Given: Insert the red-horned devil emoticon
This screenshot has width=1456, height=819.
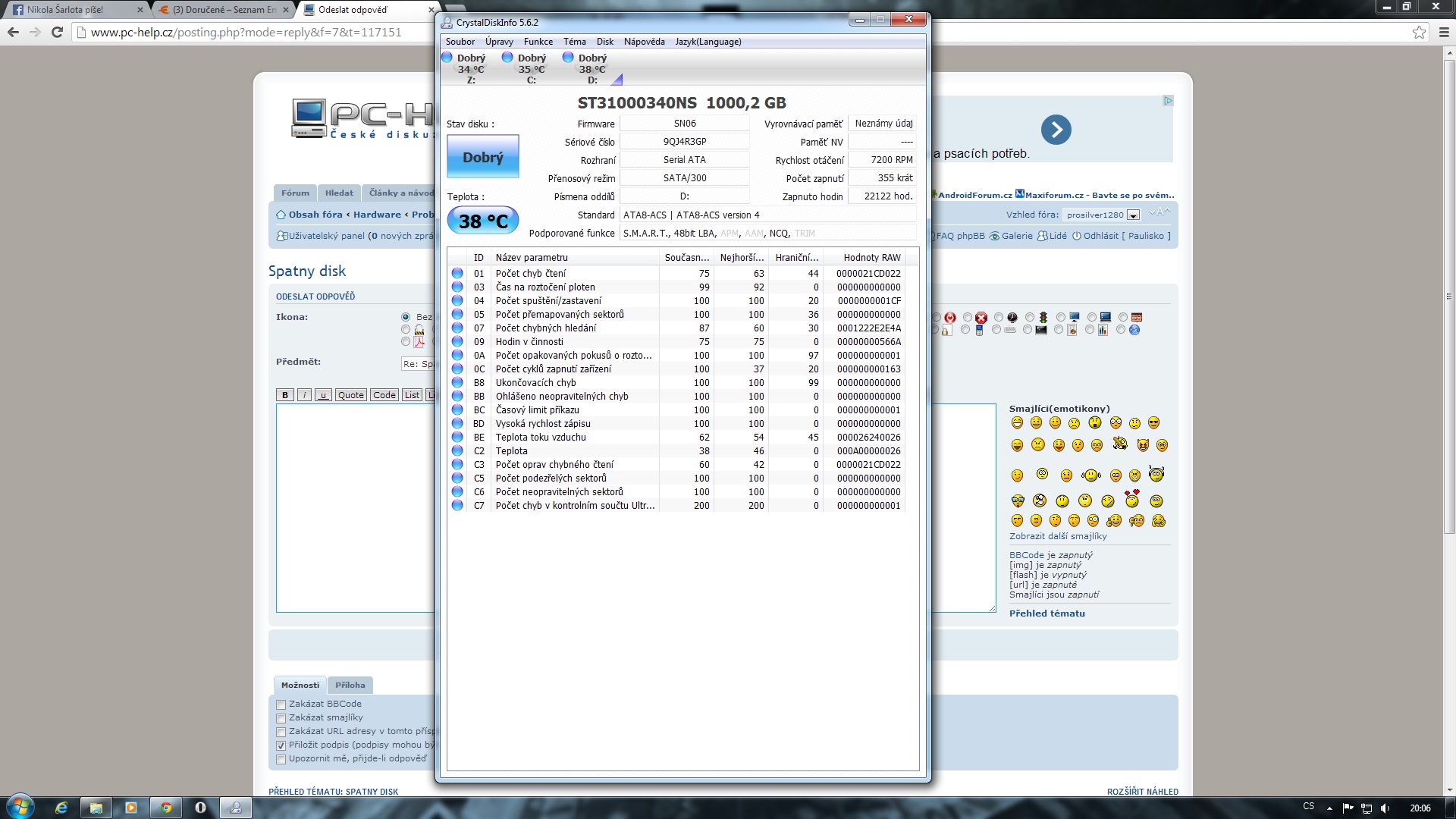Looking at the screenshot, I should (1143, 444).
